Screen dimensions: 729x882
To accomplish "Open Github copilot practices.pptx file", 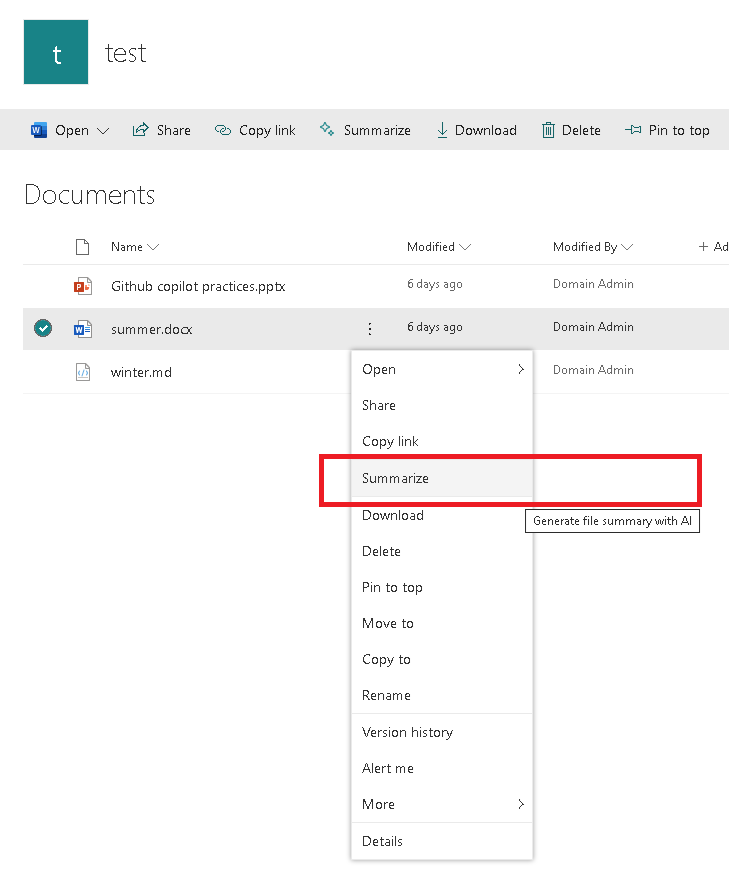I will coord(198,286).
